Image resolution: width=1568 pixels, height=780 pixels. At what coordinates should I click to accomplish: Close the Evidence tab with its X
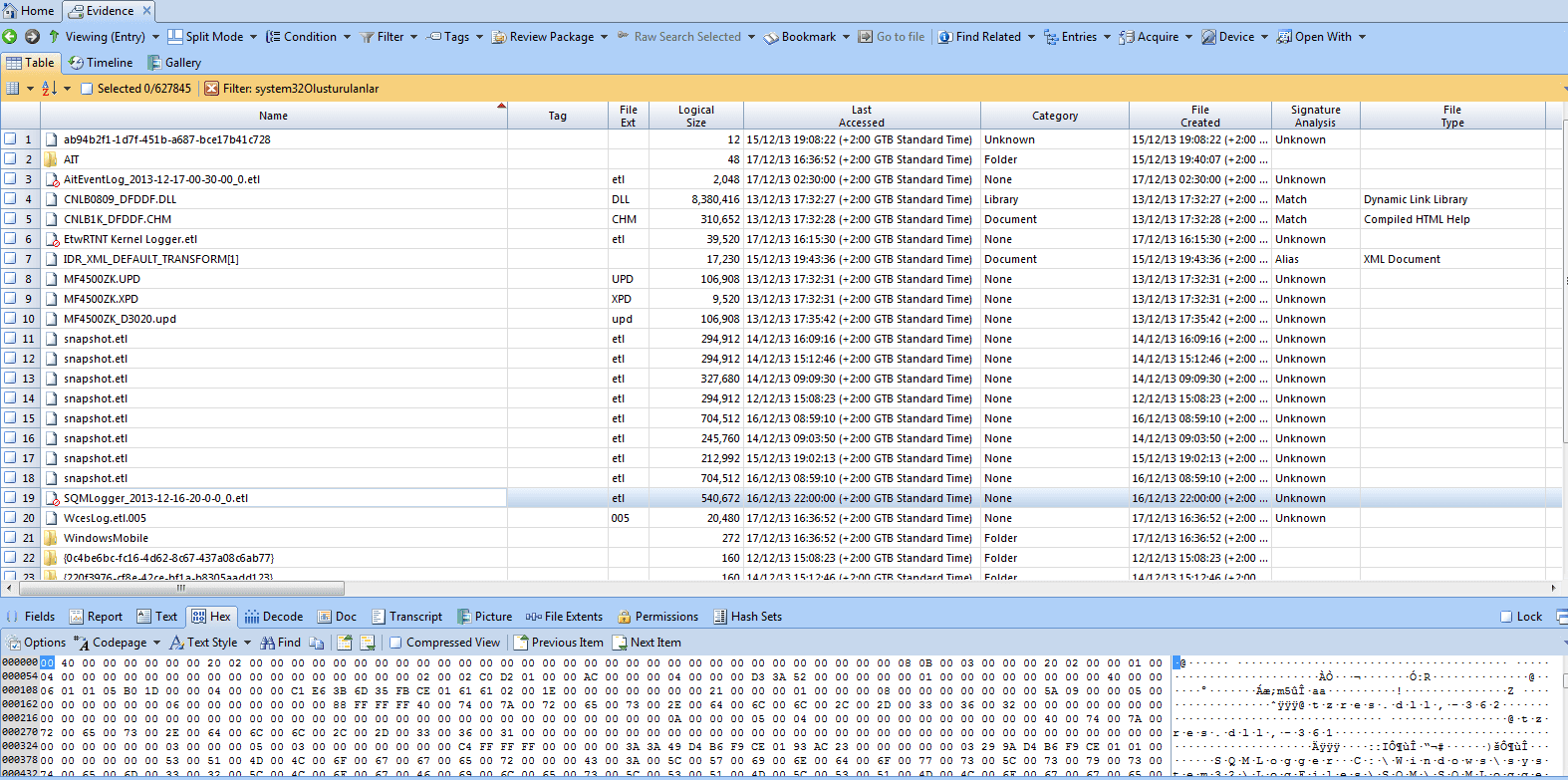146,11
